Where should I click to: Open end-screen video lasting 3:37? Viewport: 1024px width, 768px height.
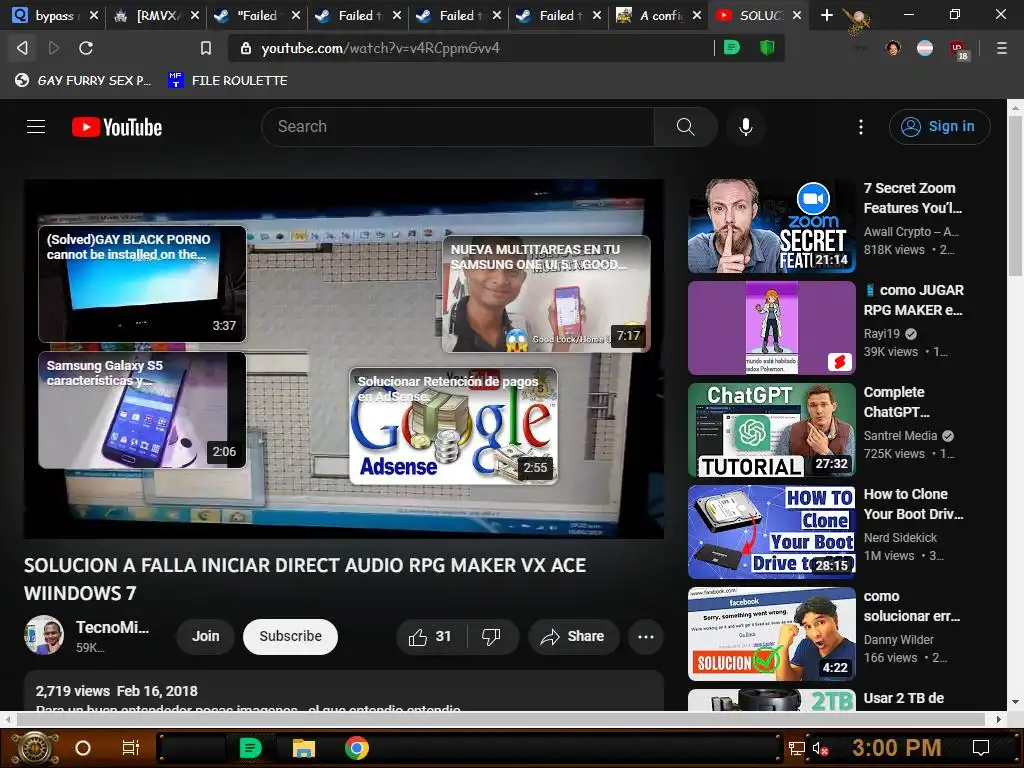click(142, 283)
